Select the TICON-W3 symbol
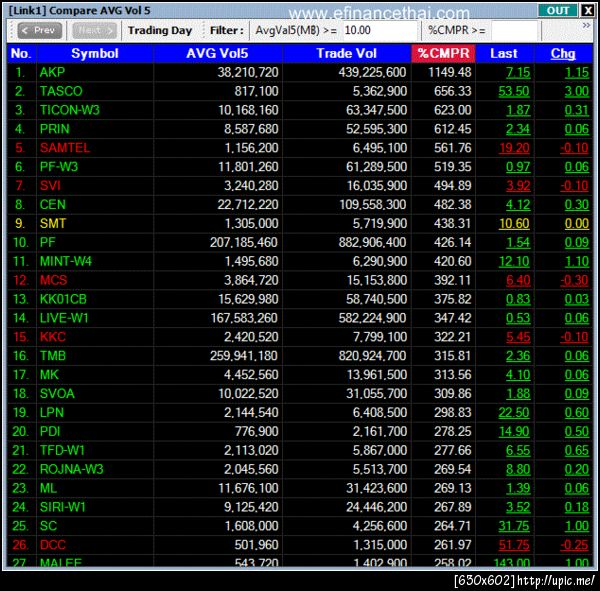600x591 pixels. [x=70, y=110]
